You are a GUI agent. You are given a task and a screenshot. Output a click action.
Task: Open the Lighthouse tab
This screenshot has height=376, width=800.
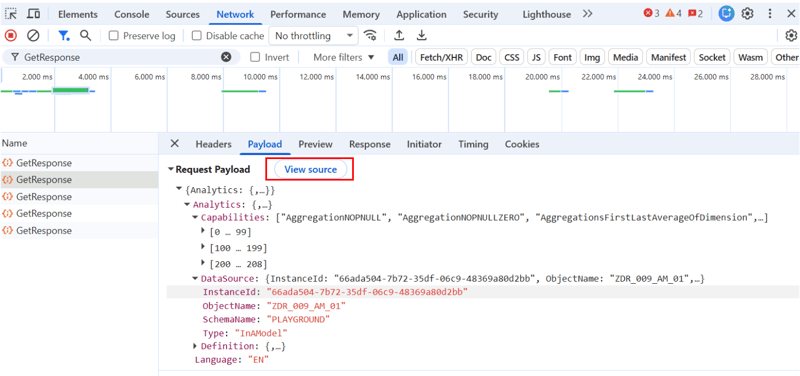point(546,14)
